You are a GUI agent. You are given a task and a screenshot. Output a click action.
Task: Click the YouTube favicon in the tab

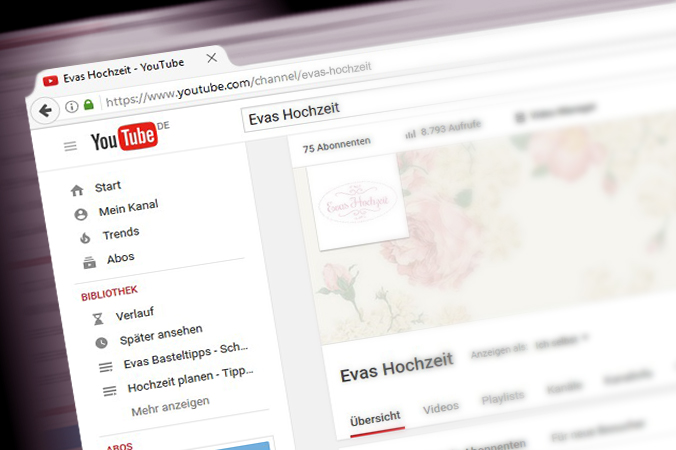coord(50,81)
